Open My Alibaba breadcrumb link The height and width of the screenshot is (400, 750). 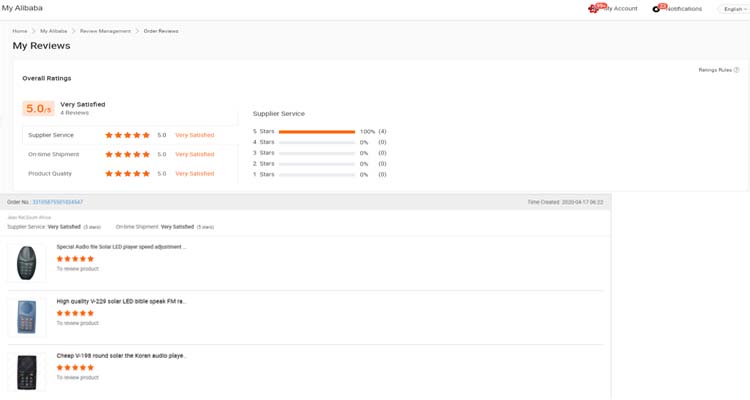(54, 31)
